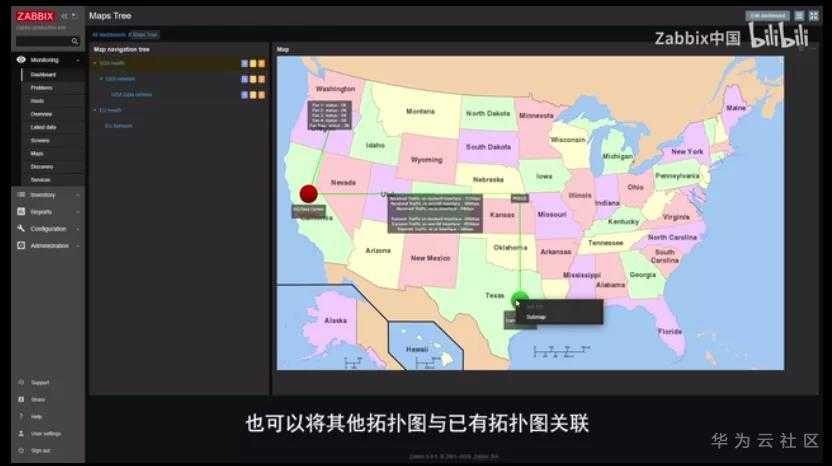The image size is (832, 466).
Task: Click orange problem counter on USA network row
Action: point(262,79)
